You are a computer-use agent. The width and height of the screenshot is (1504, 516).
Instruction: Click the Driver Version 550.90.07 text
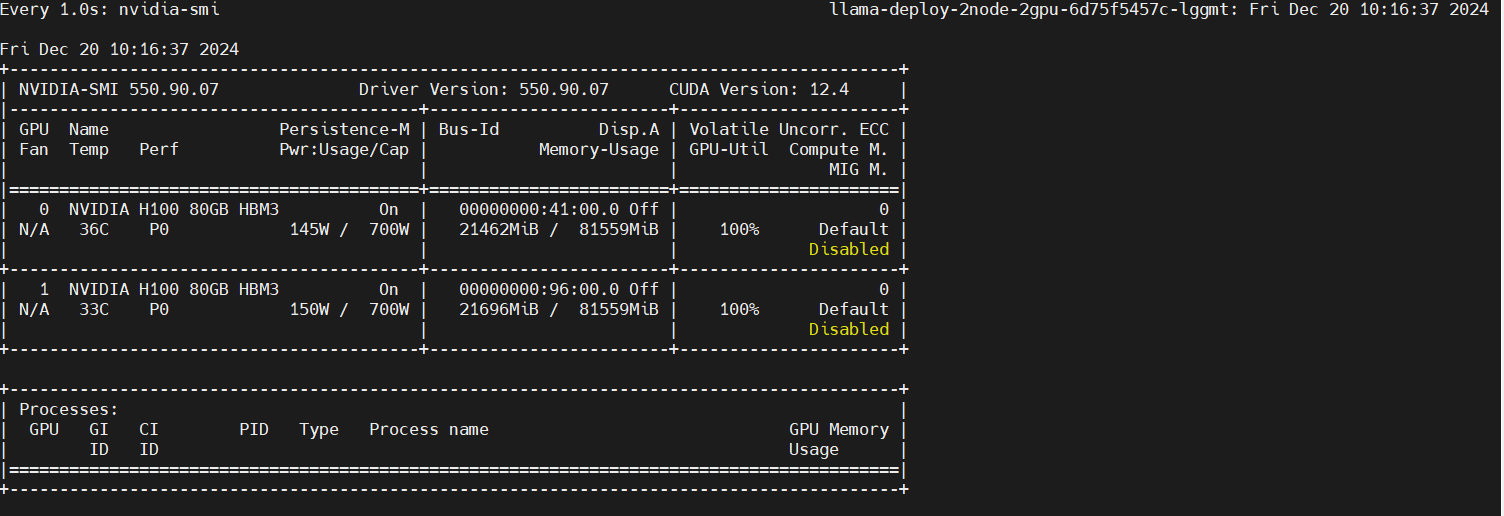pyautogui.click(x=483, y=89)
